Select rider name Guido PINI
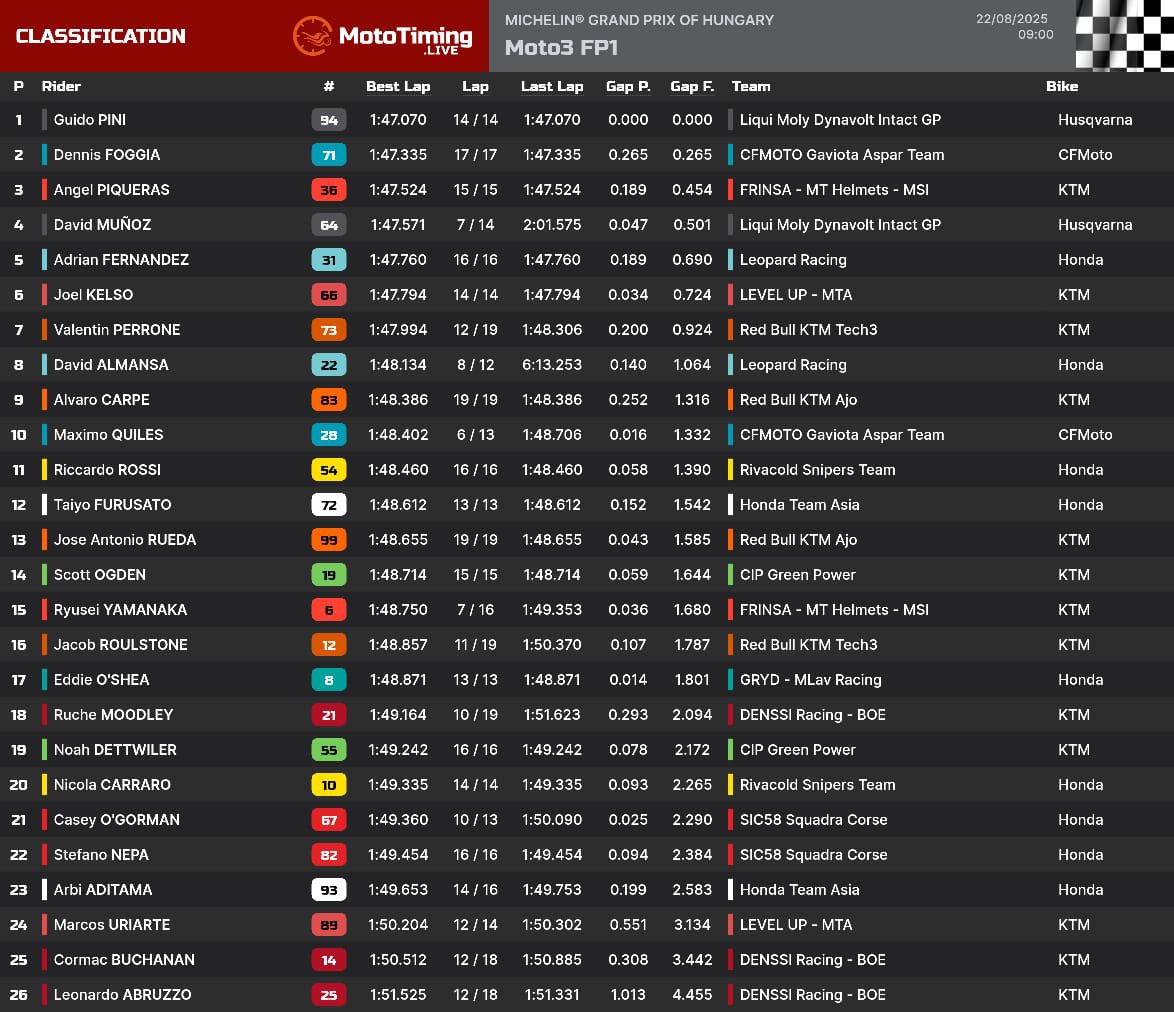This screenshot has height=1012, width=1174. [x=90, y=120]
